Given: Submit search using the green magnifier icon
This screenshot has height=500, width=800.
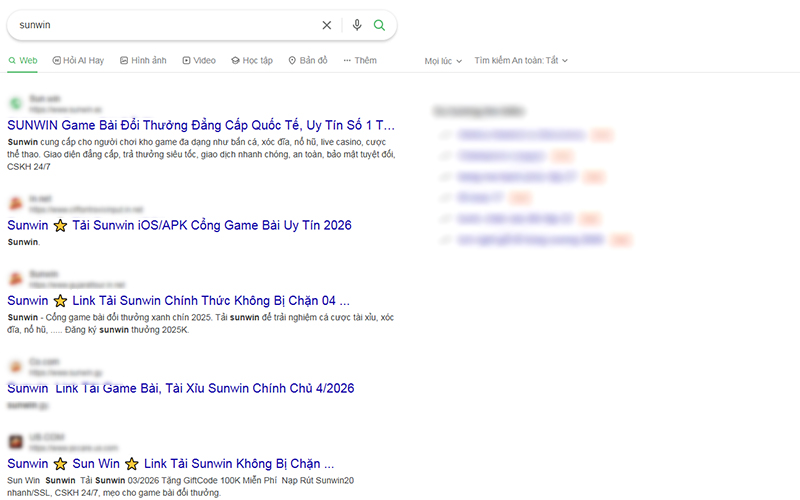Looking at the screenshot, I should pos(379,25).
